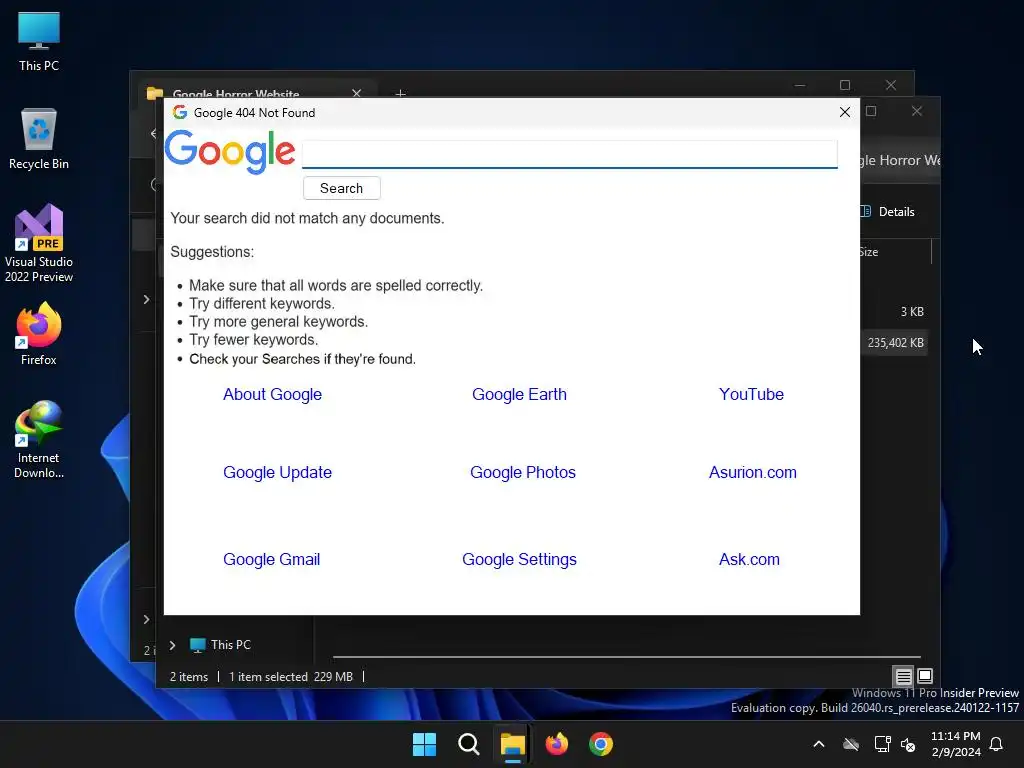The height and width of the screenshot is (768, 1024).
Task: Open the Recycle Bin desktop icon
Action: [x=39, y=139]
